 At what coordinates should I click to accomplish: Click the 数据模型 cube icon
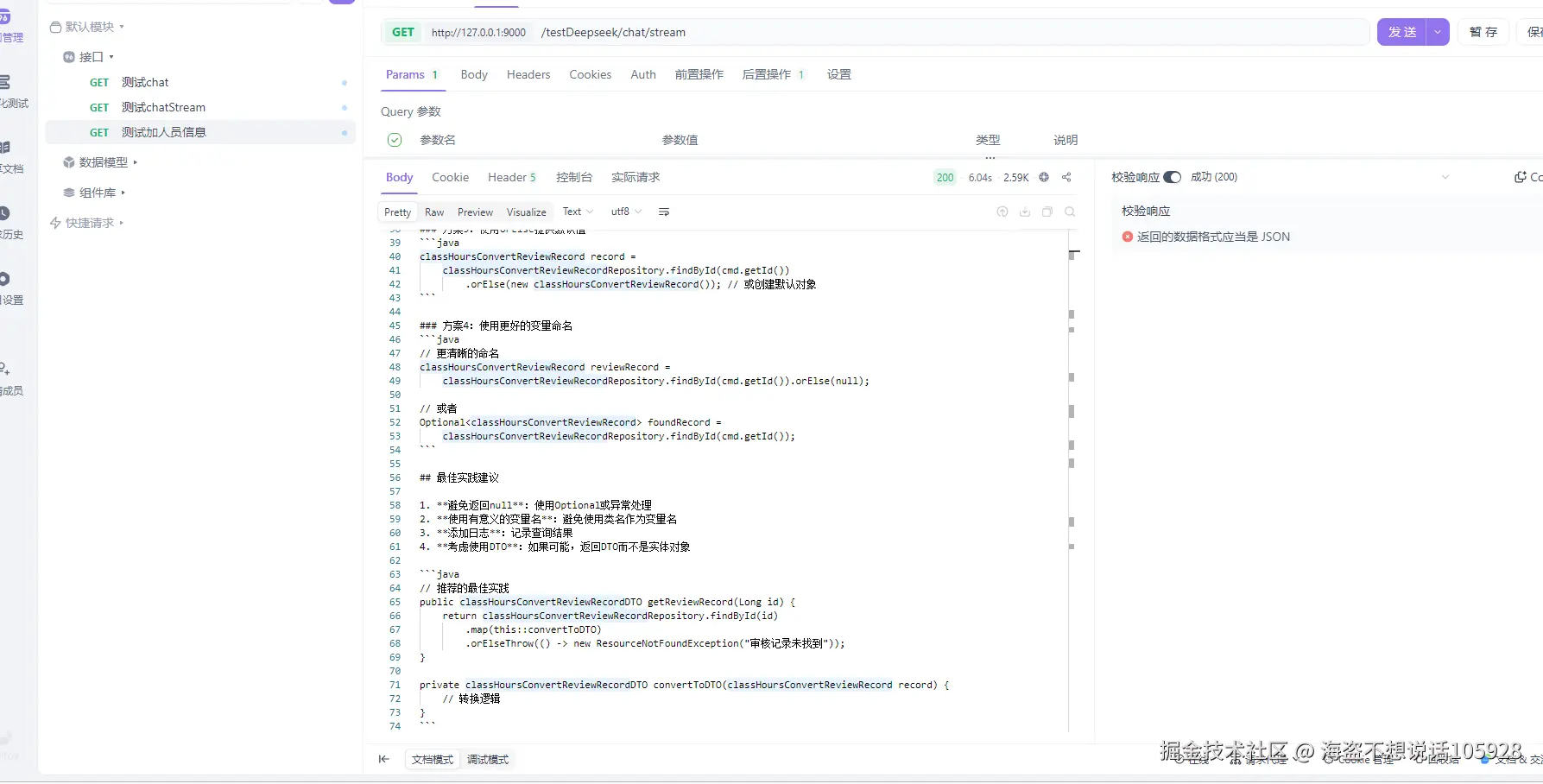[69, 162]
